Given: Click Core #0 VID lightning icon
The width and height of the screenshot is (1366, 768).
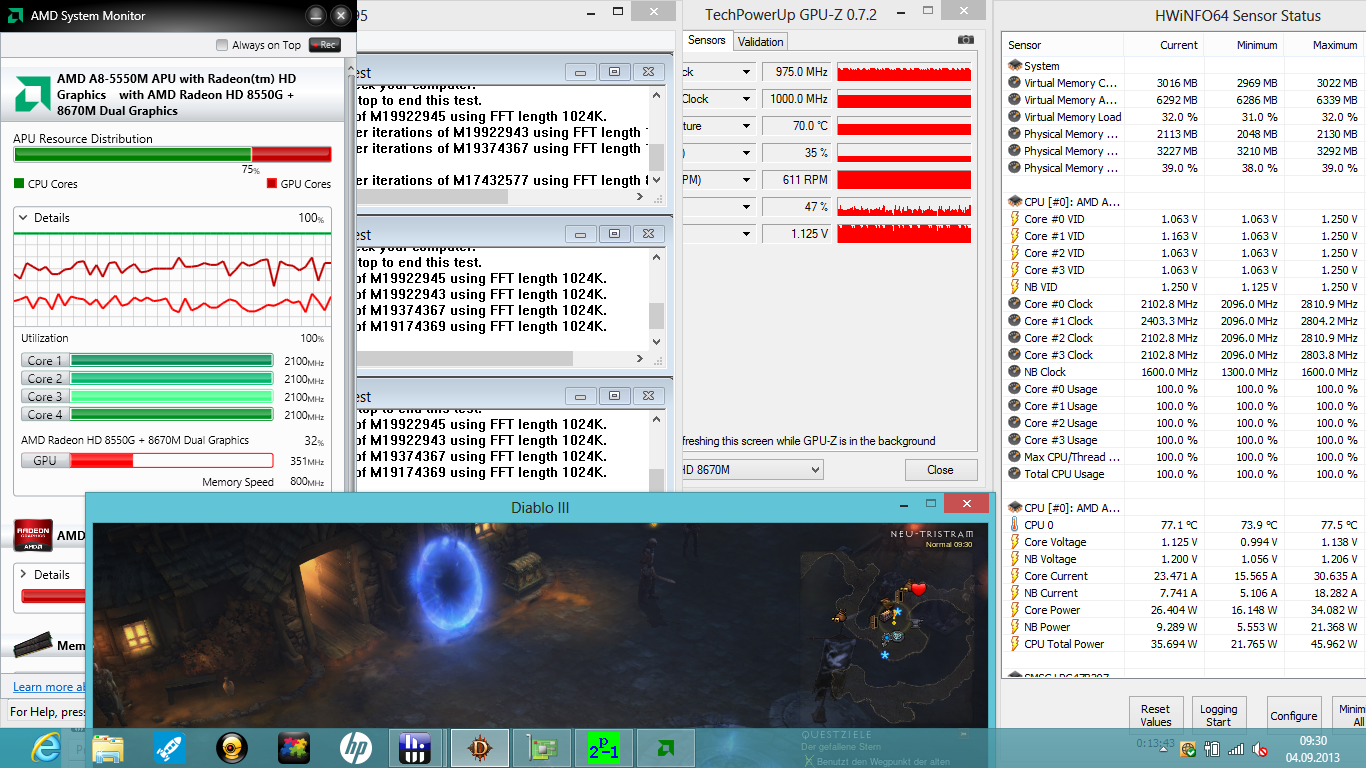Looking at the screenshot, I should 1014,219.
